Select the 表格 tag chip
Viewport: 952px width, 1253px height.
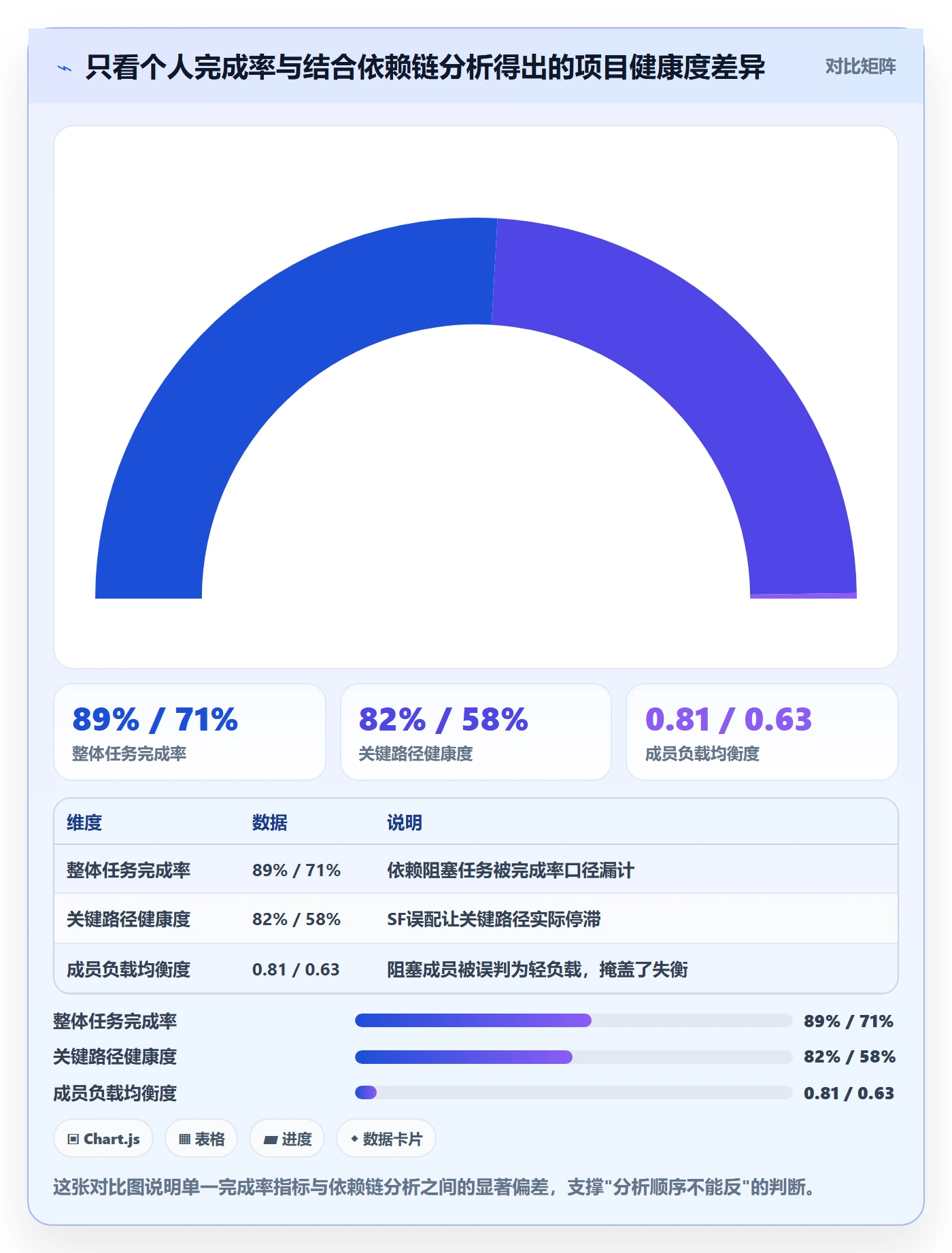click(x=201, y=1138)
